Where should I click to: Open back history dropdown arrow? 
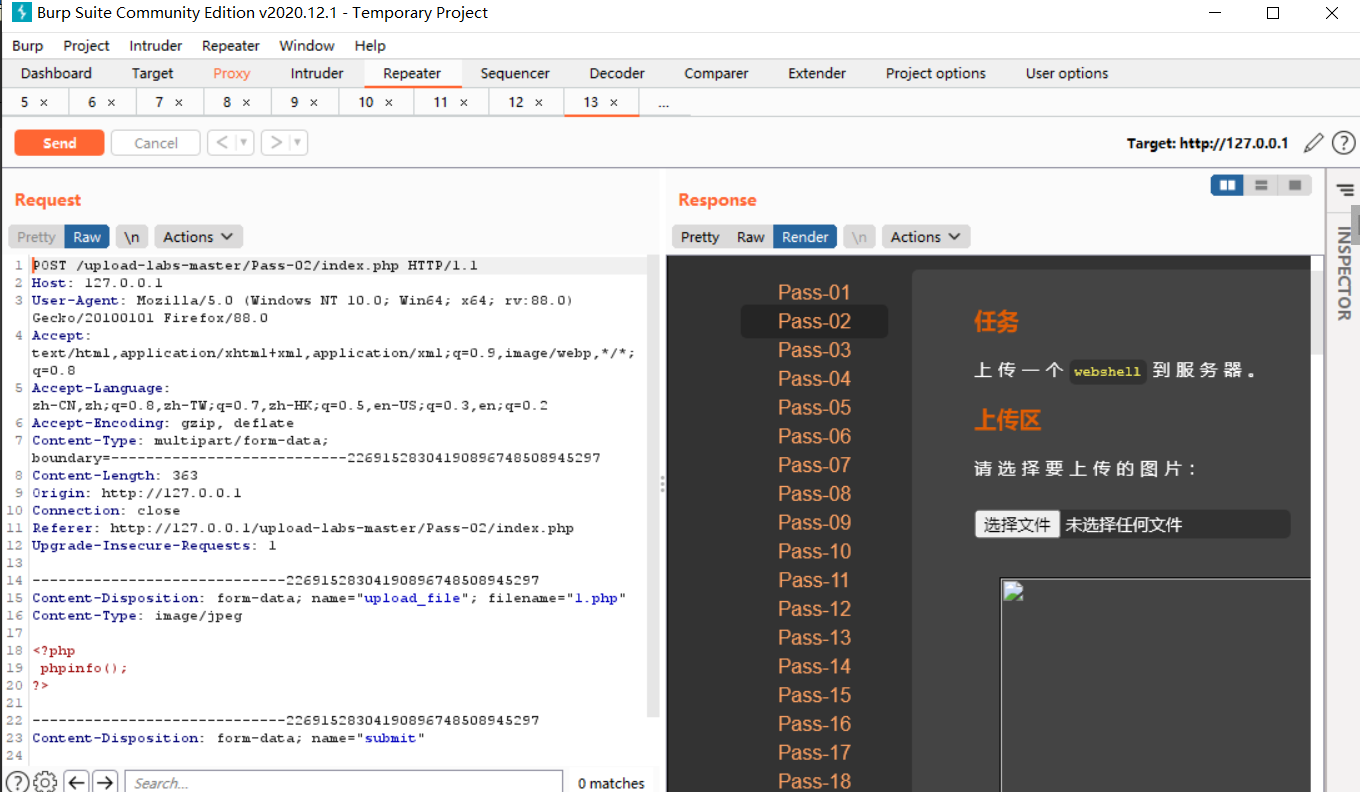[x=244, y=143]
